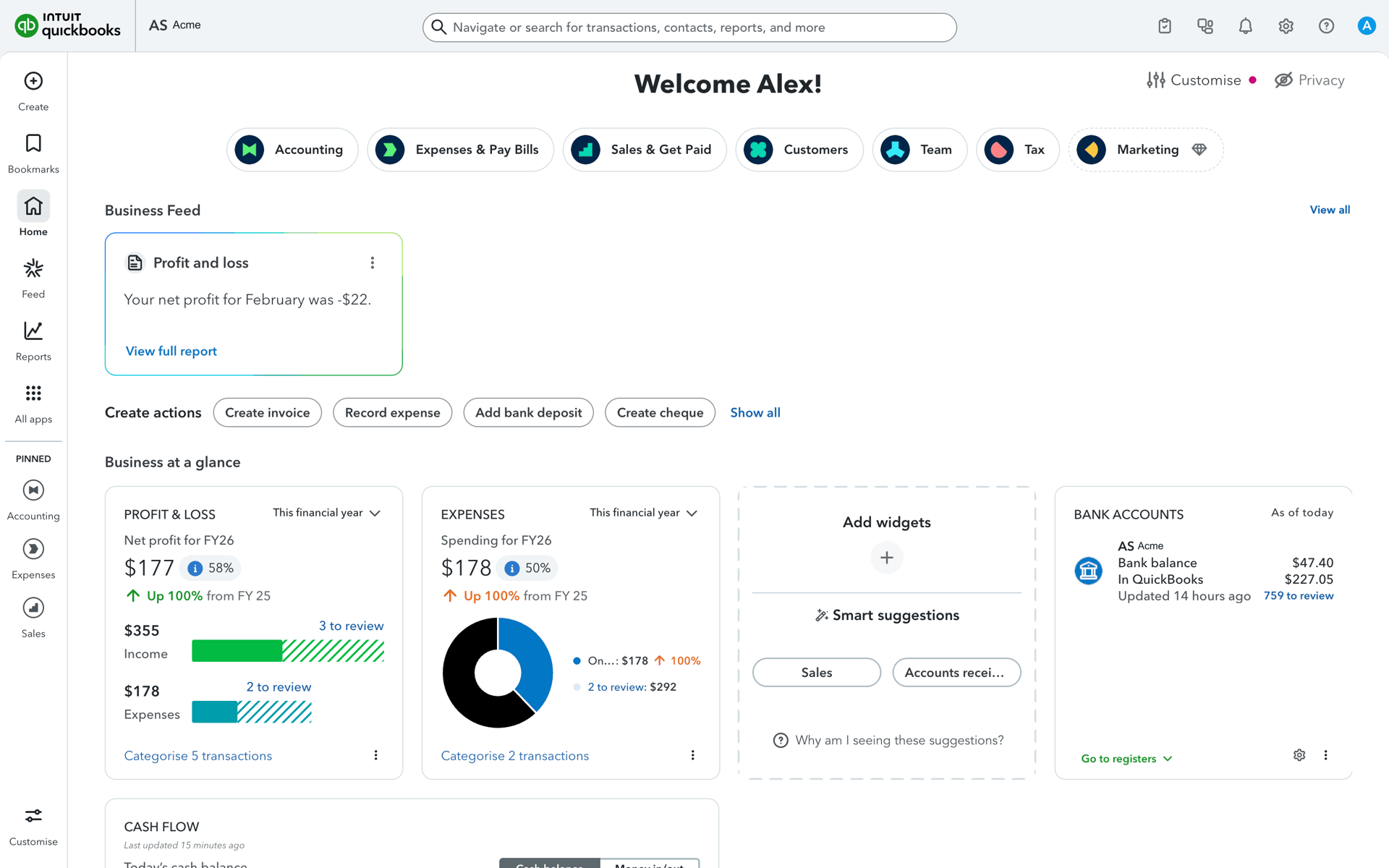Open the user avatar A icon

(x=1367, y=26)
